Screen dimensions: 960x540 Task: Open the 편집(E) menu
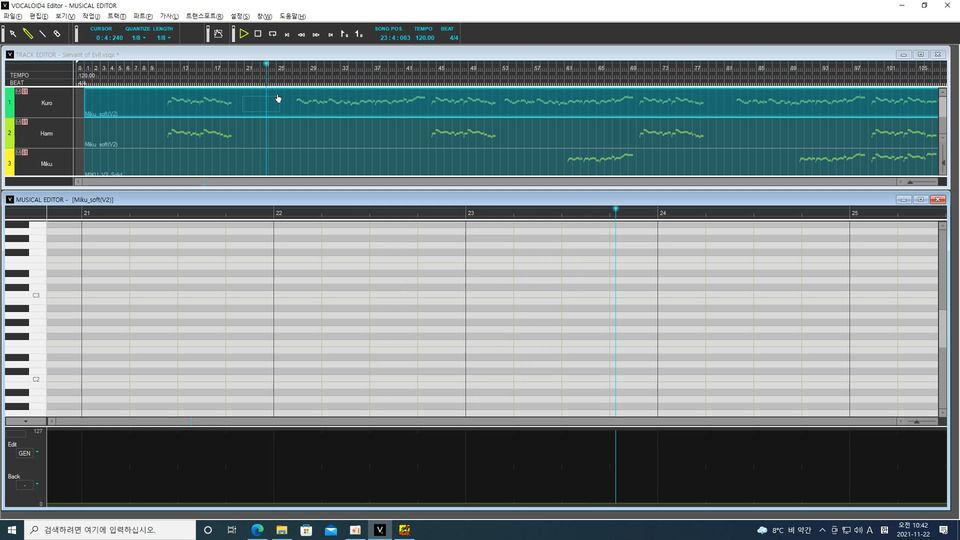(39, 17)
